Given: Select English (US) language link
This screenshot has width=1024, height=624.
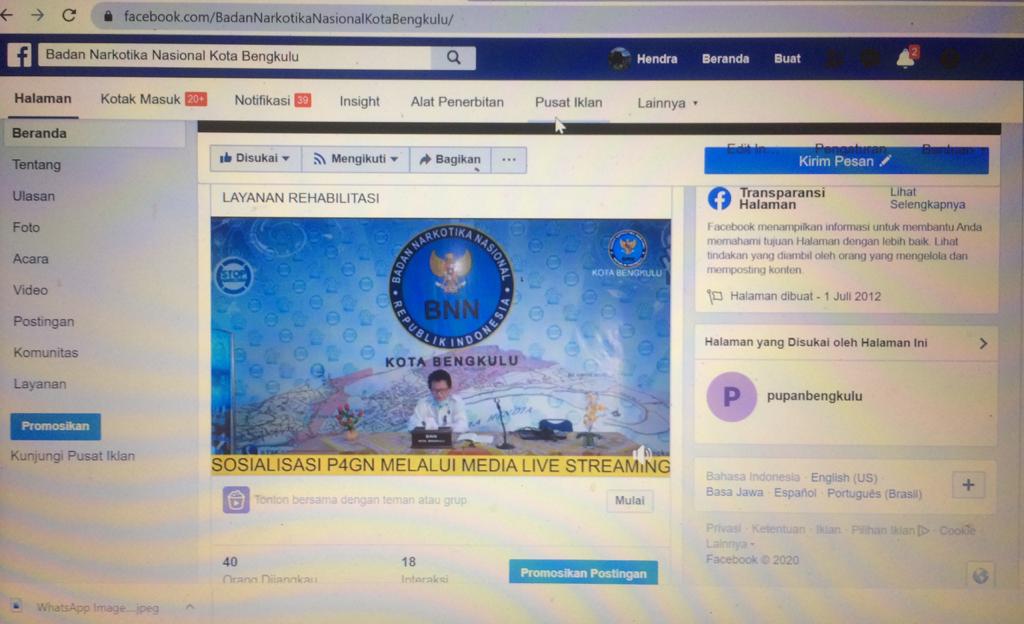Looking at the screenshot, I should coord(844,478).
